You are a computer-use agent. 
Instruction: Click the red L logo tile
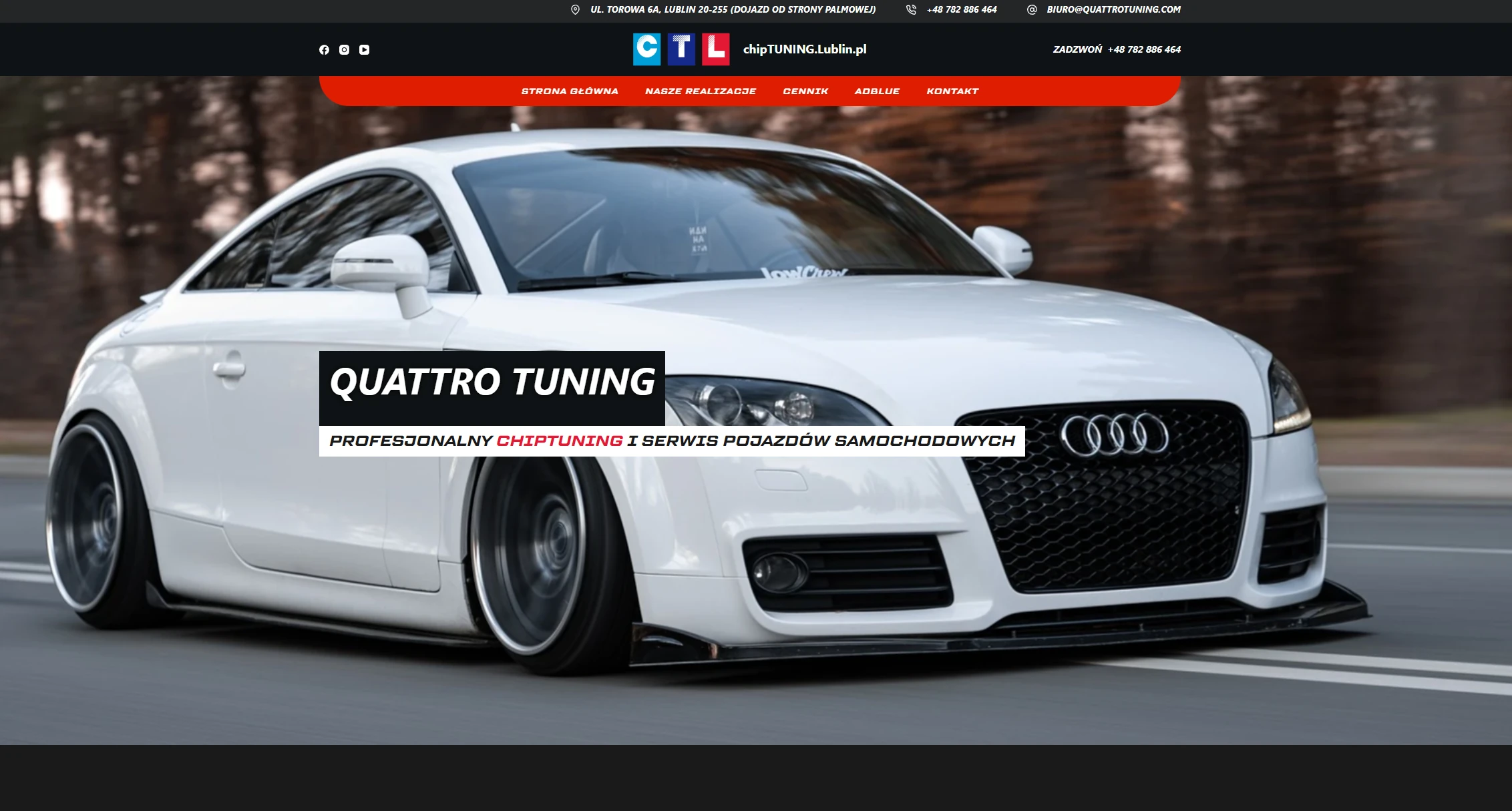click(x=715, y=49)
